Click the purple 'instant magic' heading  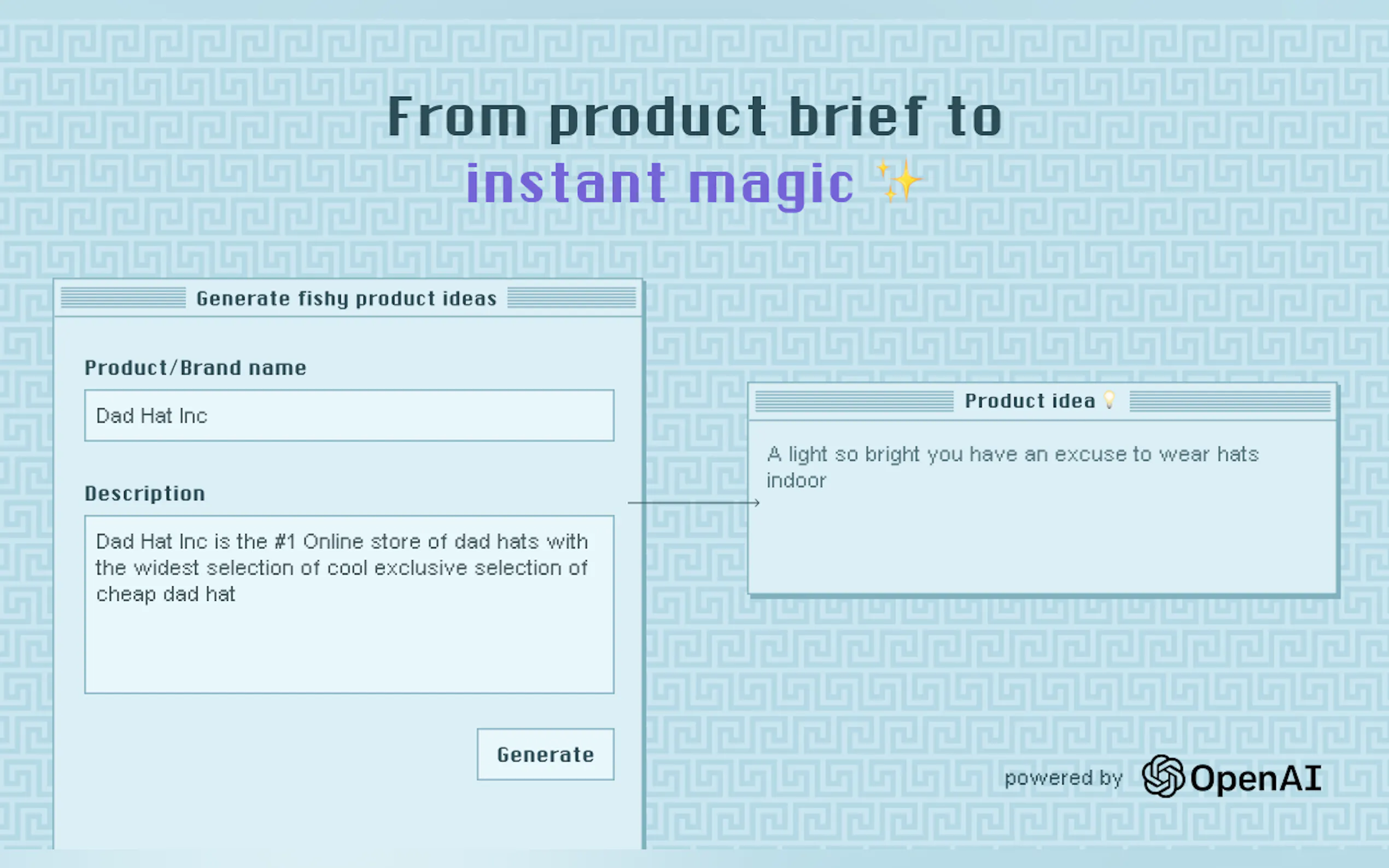point(660,184)
